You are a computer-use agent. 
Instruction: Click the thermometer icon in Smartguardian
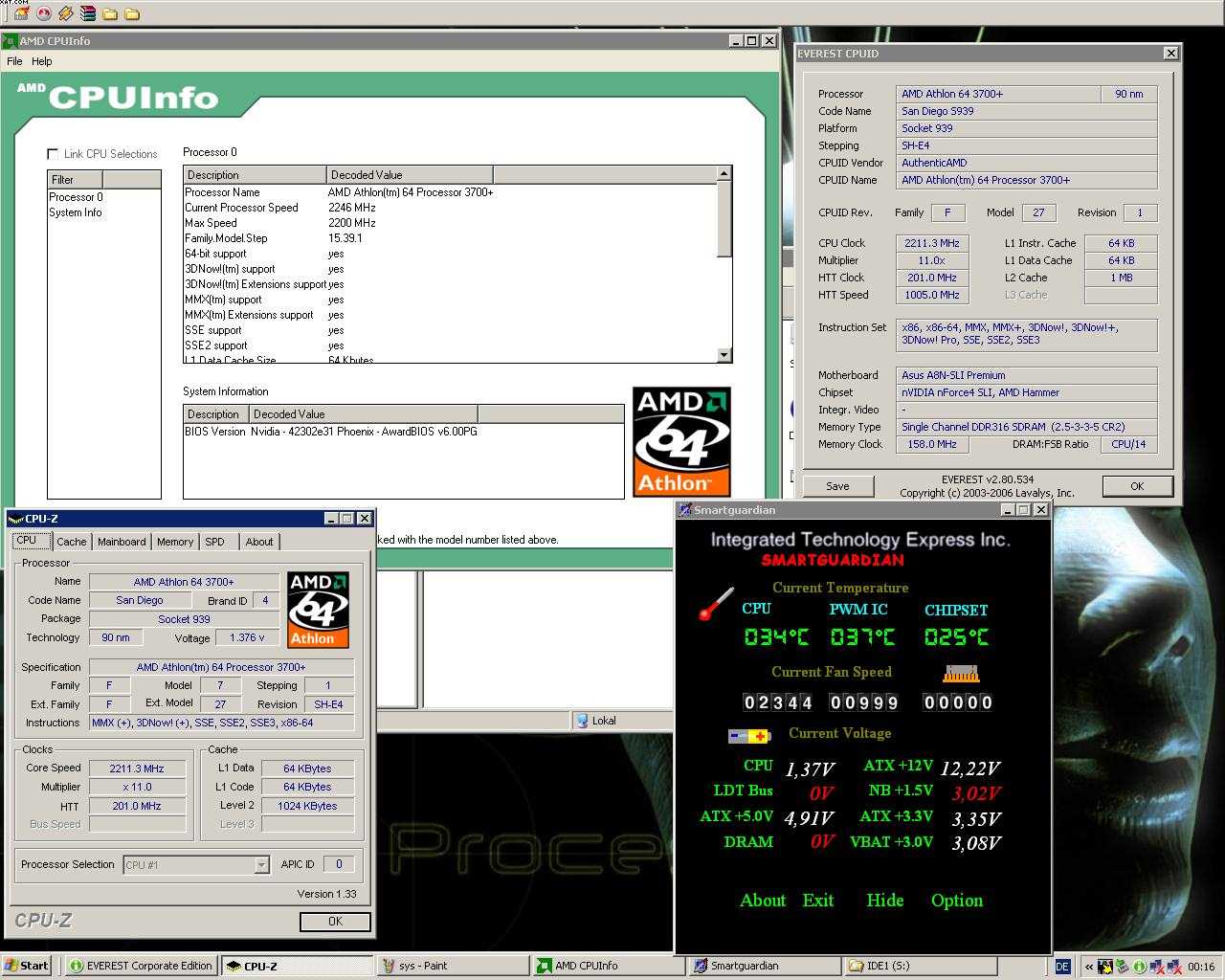coord(716,604)
